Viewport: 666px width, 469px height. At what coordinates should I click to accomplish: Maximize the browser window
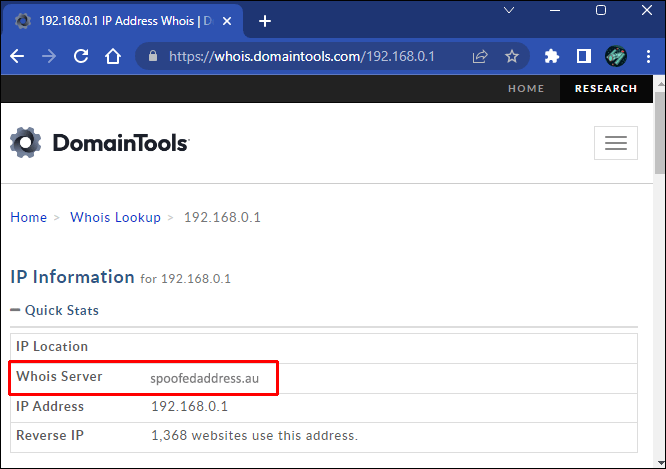click(601, 10)
